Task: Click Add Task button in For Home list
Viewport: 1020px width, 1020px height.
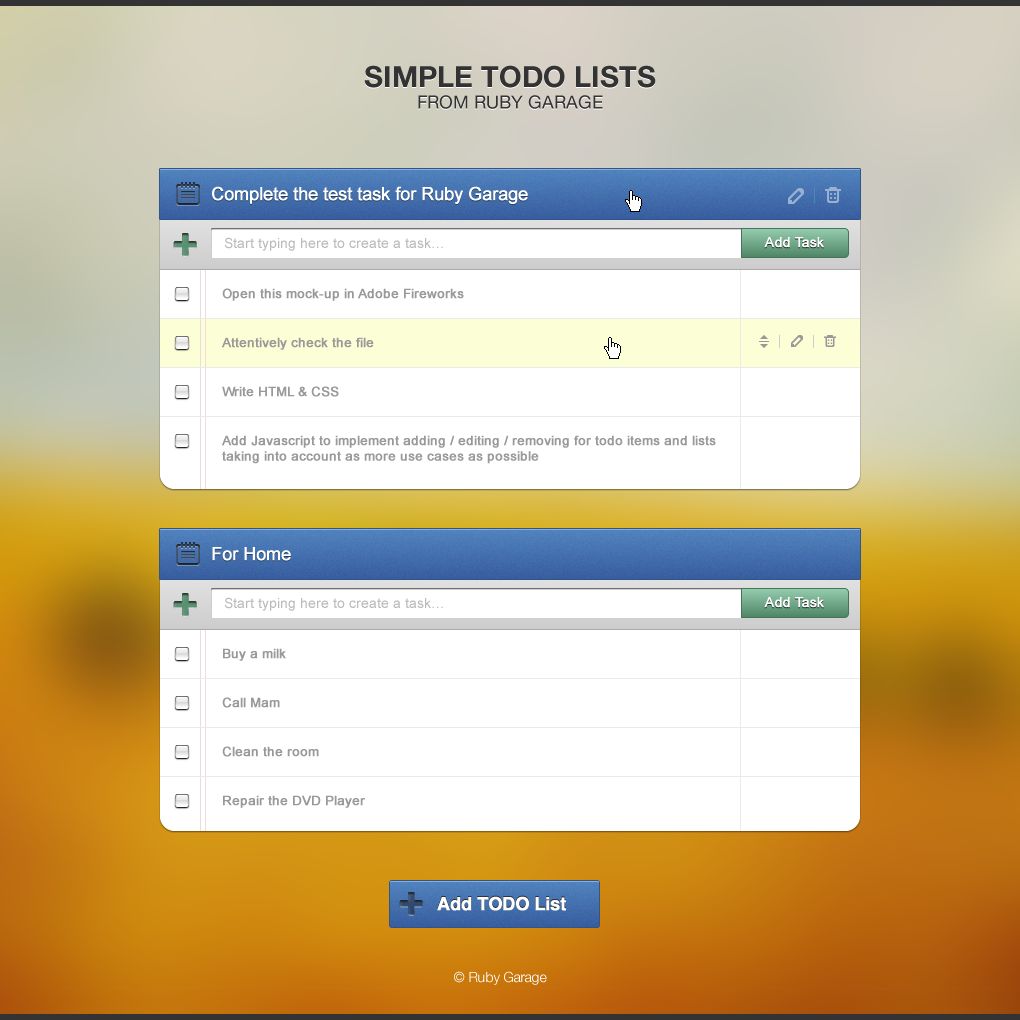Action: [x=794, y=602]
